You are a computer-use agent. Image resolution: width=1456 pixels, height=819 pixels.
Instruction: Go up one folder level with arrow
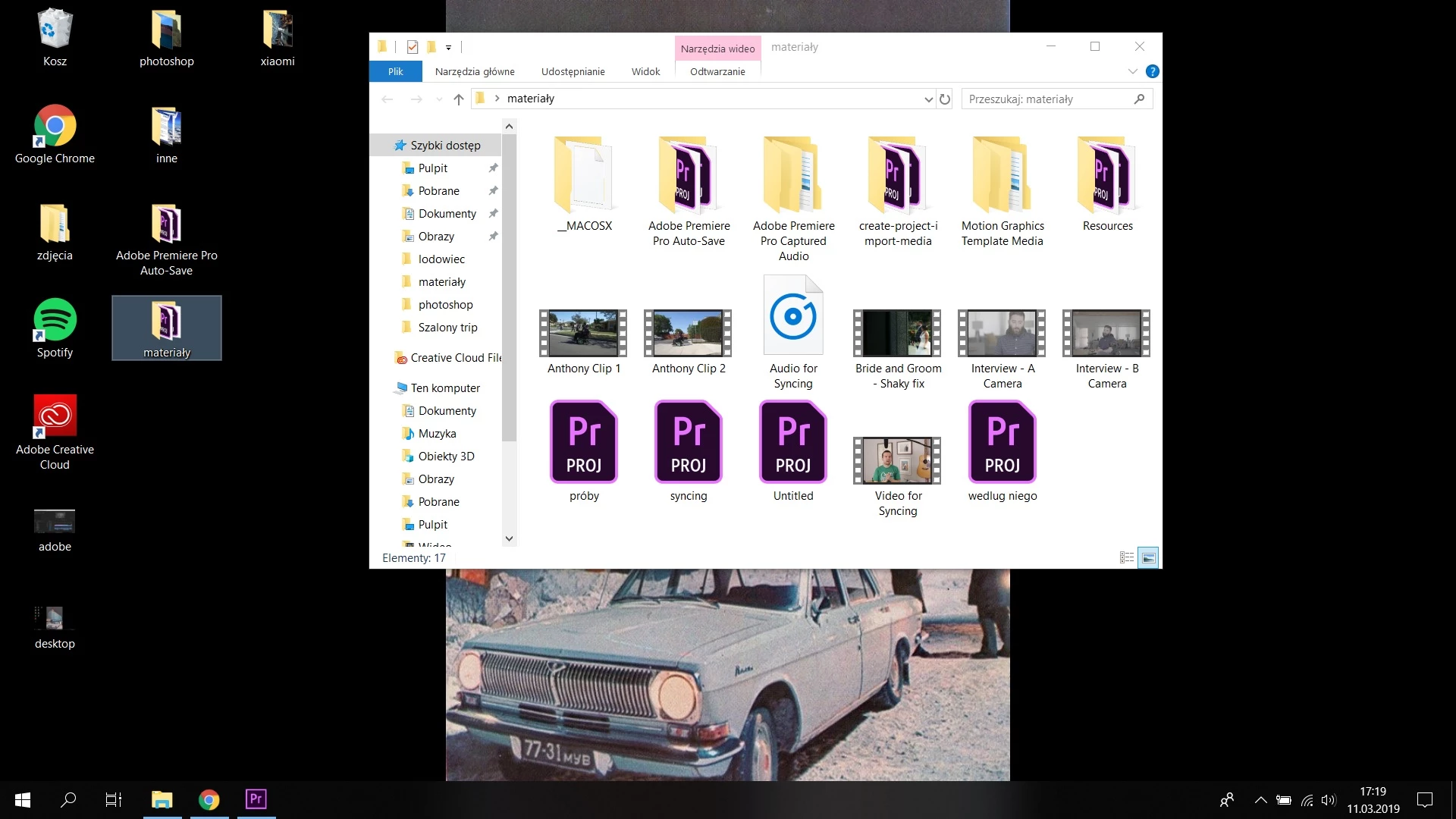click(x=458, y=99)
